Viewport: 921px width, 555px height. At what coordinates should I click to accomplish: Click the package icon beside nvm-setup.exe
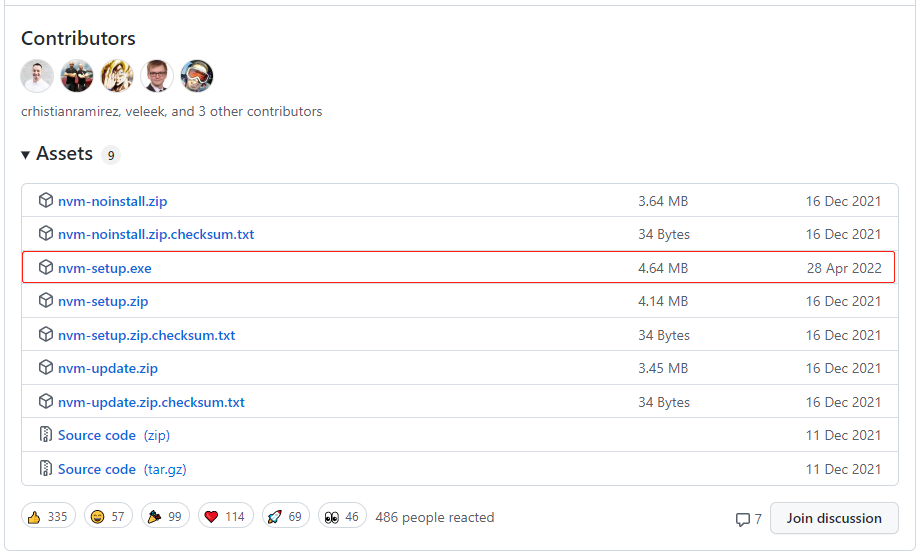point(45,268)
